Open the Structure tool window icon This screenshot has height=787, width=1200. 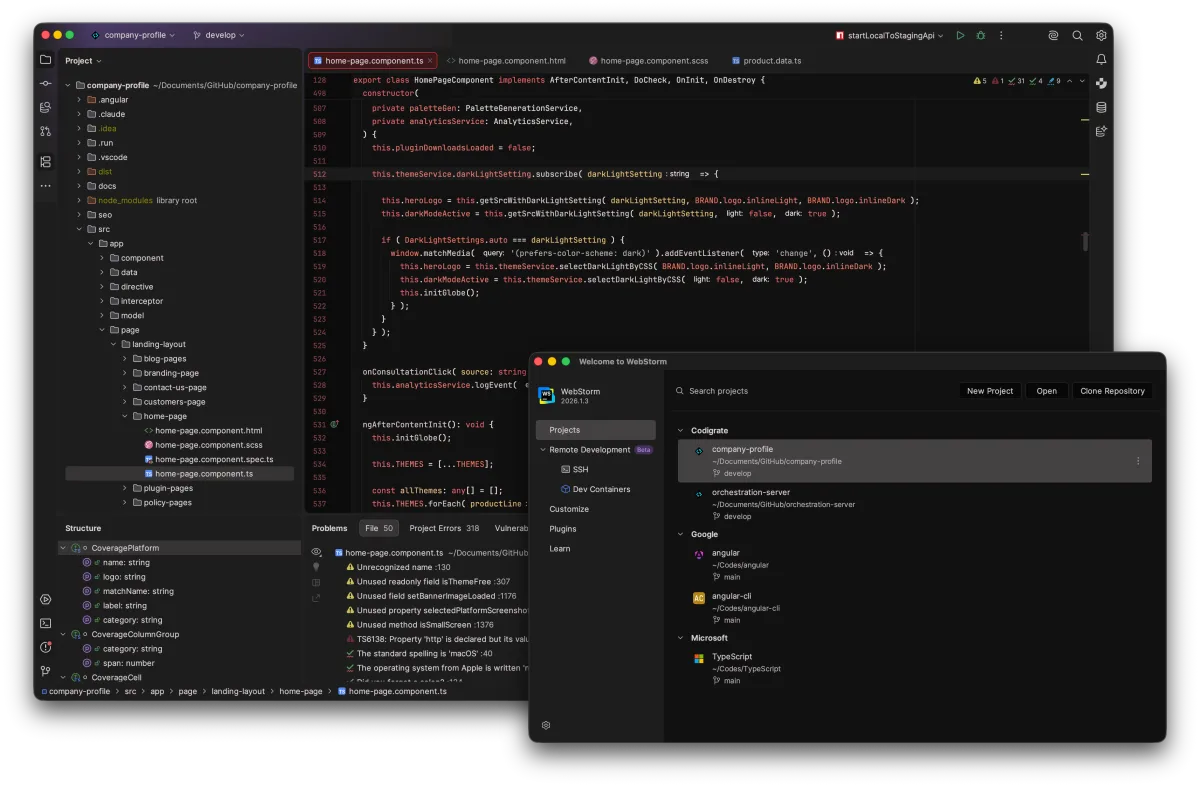(45, 161)
